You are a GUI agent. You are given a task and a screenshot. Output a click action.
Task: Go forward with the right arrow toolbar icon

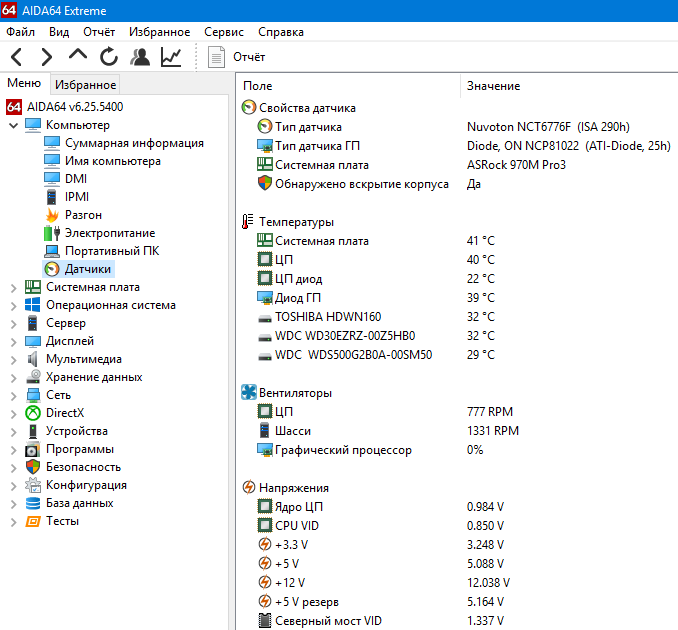[47, 57]
